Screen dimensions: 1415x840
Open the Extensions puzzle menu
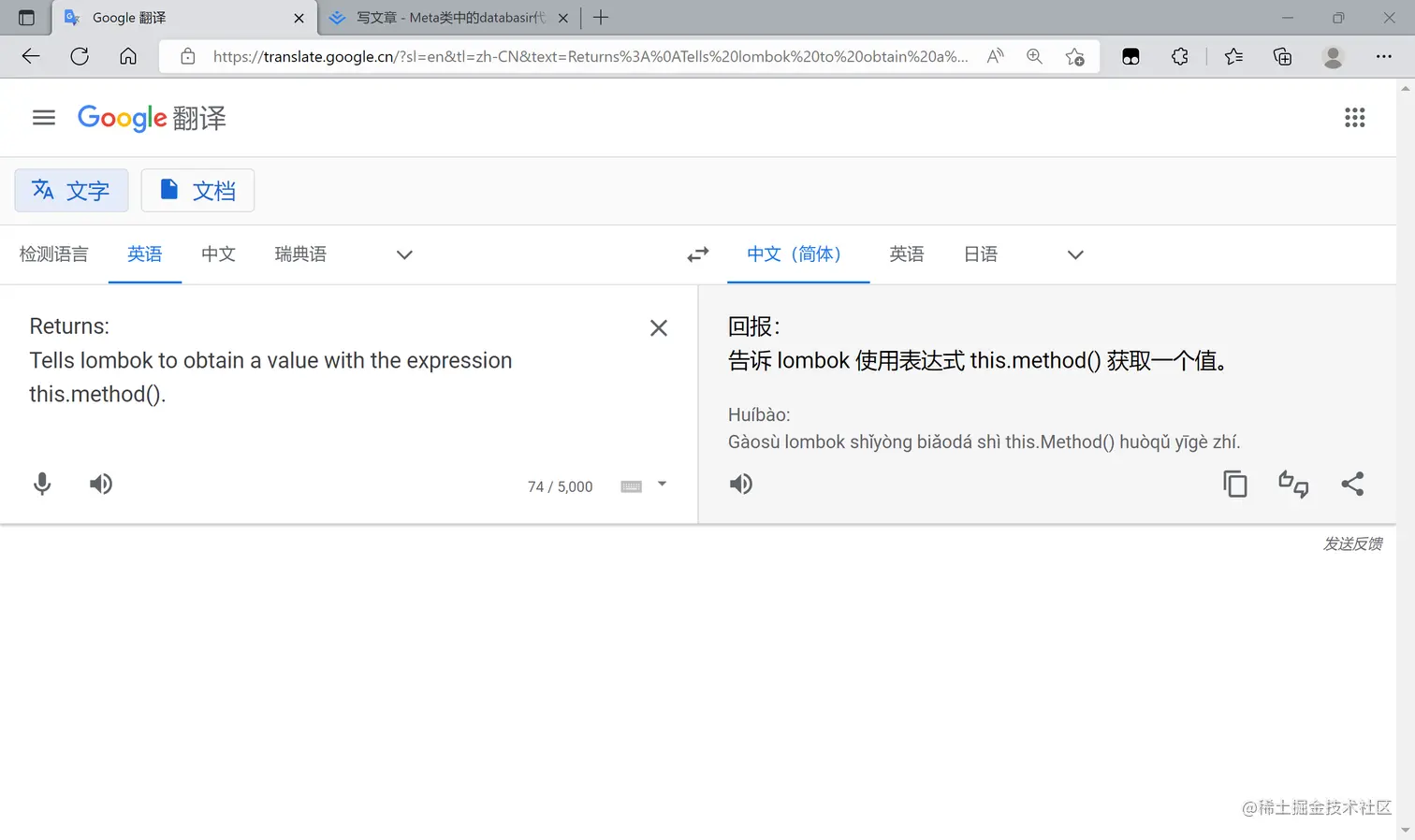pyautogui.click(x=1180, y=56)
